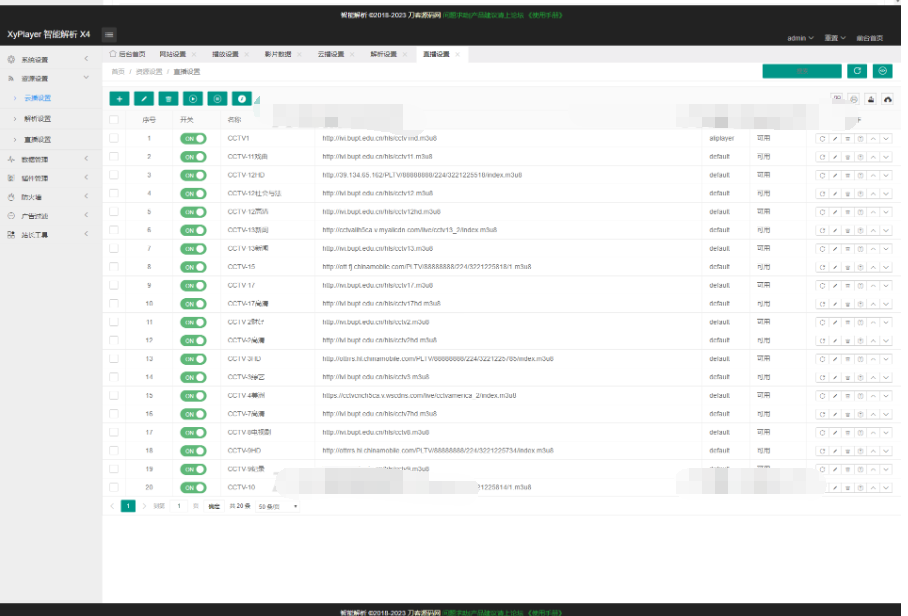Image resolution: width=908 pixels, height=616 pixels.
Task: Click the green refresh button at top right
Action: tap(857, 71)
